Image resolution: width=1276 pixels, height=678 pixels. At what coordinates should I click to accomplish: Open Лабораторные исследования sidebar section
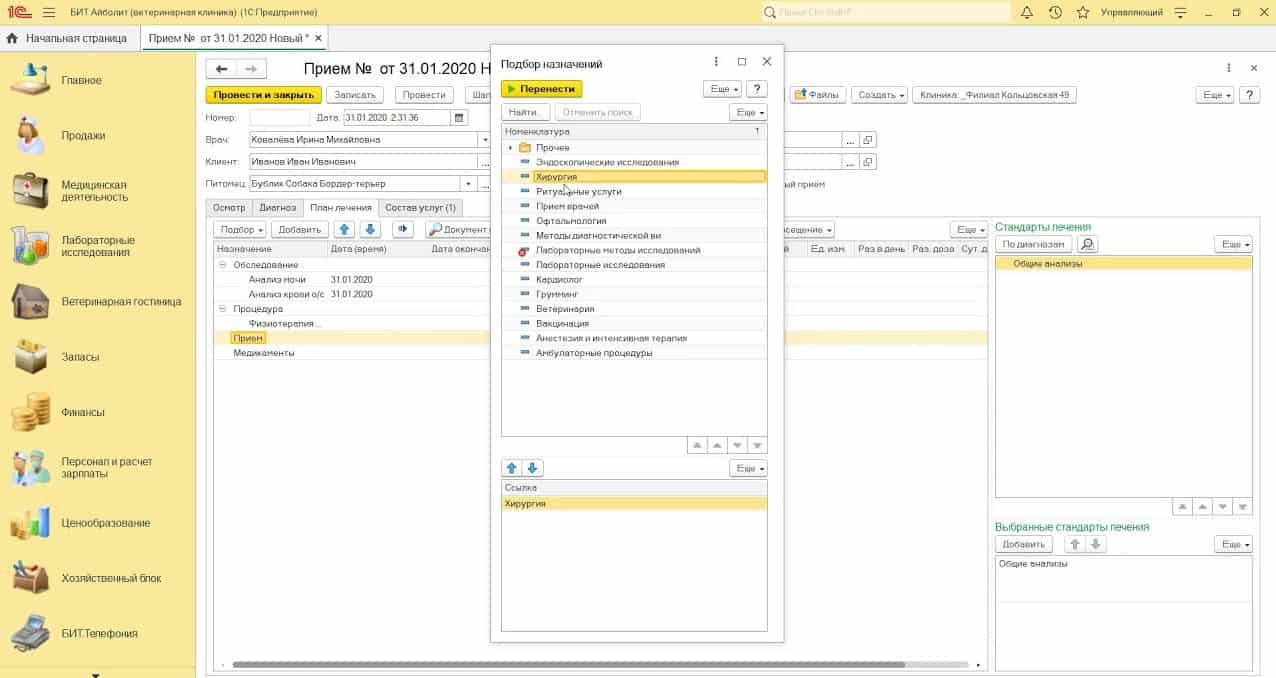point(97,246)
